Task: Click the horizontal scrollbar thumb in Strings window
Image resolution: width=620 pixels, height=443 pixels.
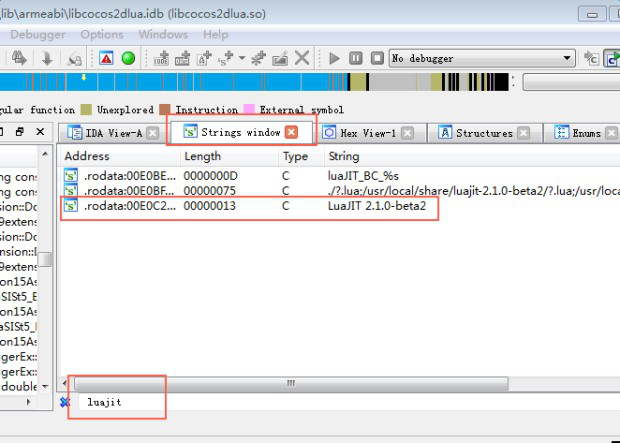Action: 291,383
